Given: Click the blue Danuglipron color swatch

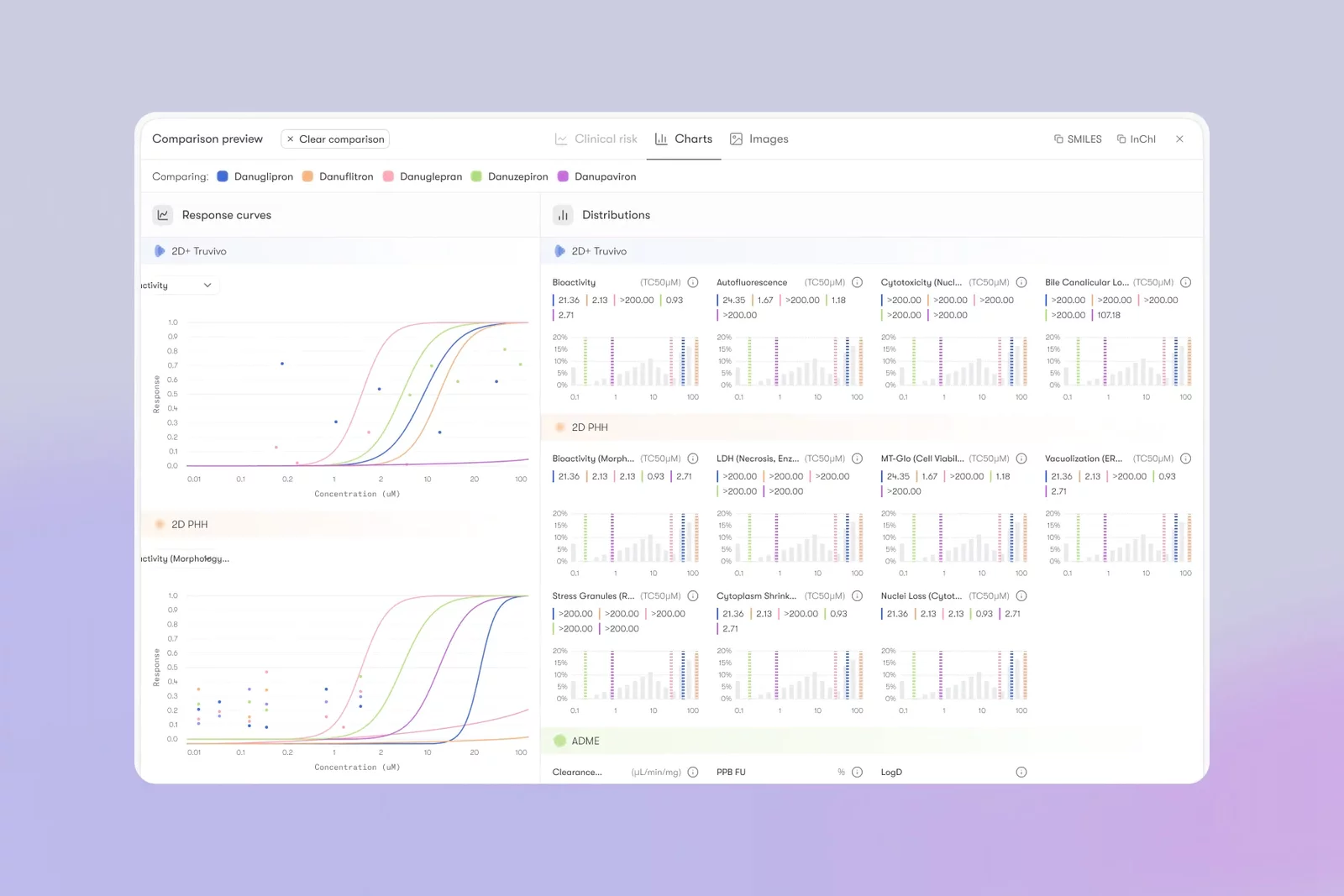Looking at the screenshot, I should pos(223,176).
